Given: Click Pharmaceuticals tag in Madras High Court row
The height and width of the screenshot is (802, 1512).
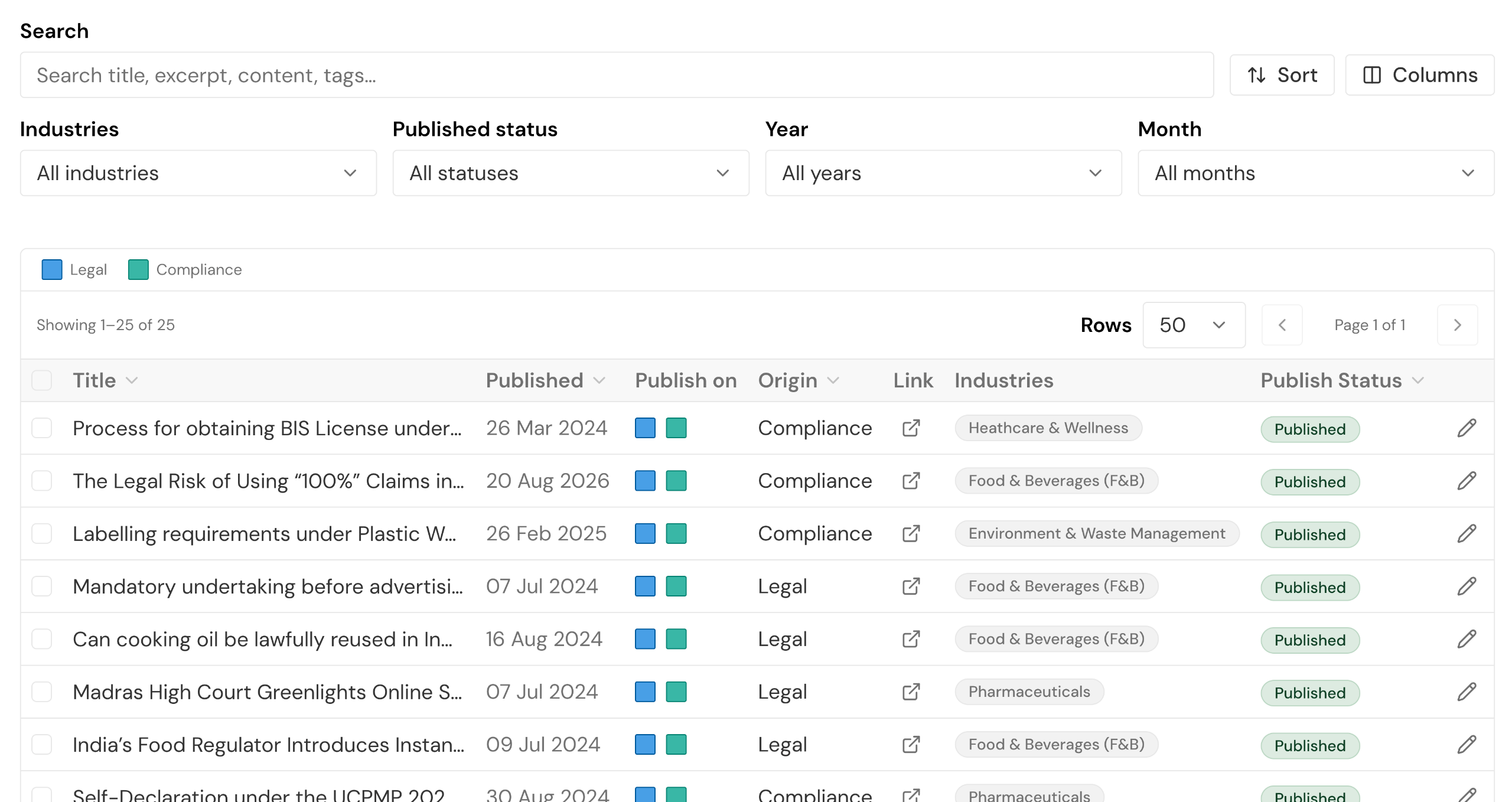Looking at the screenshot, I should point(1029,692).
